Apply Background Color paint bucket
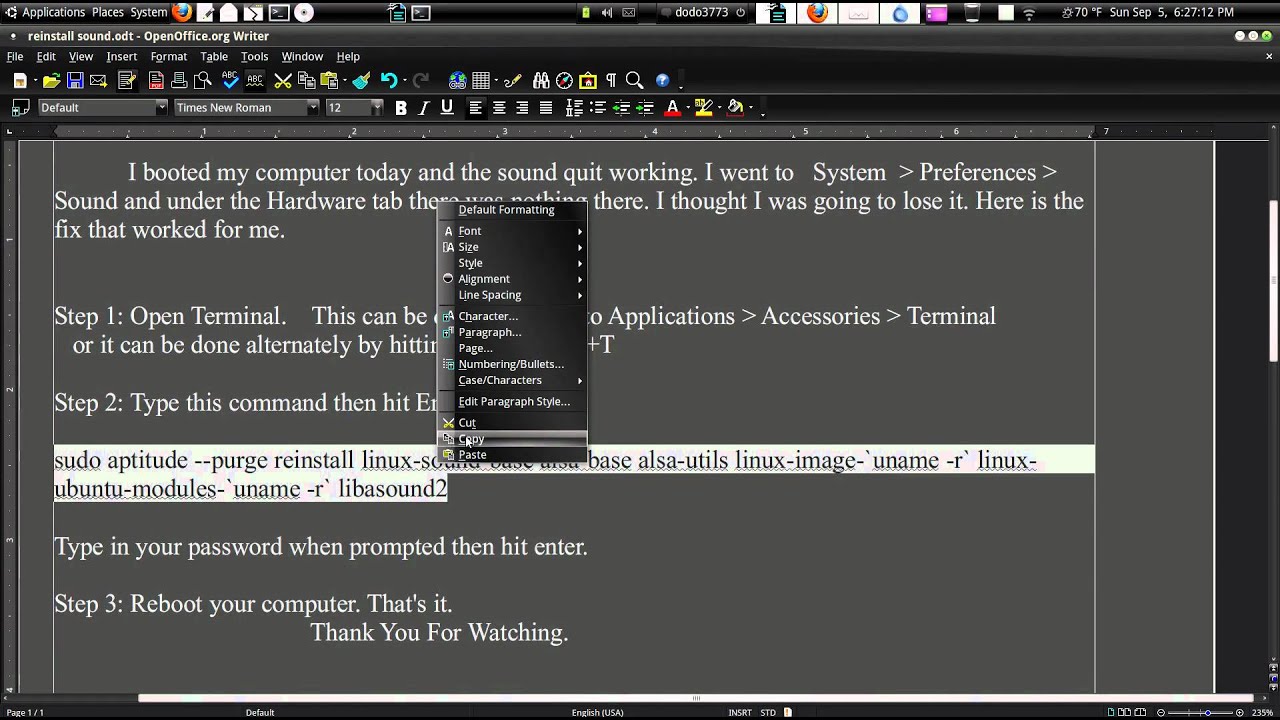Viewport: 1280px width, 720px height. 736,107
